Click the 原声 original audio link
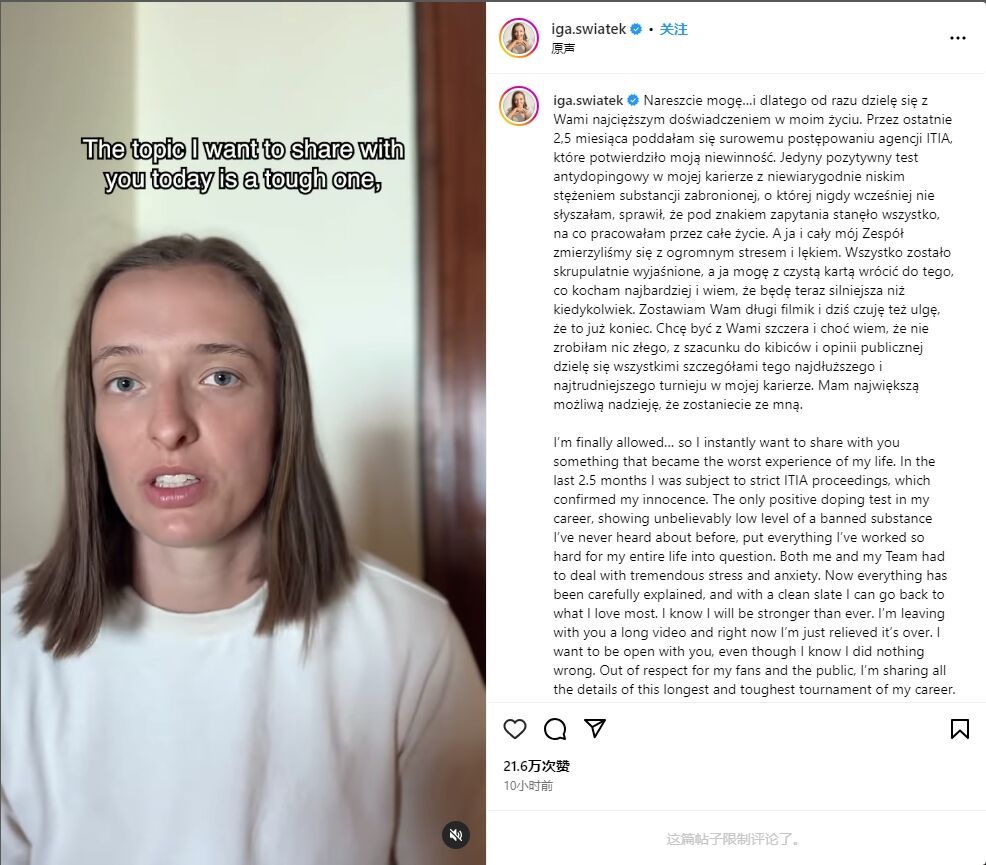The image size is (986, 865). pos(563,48)
